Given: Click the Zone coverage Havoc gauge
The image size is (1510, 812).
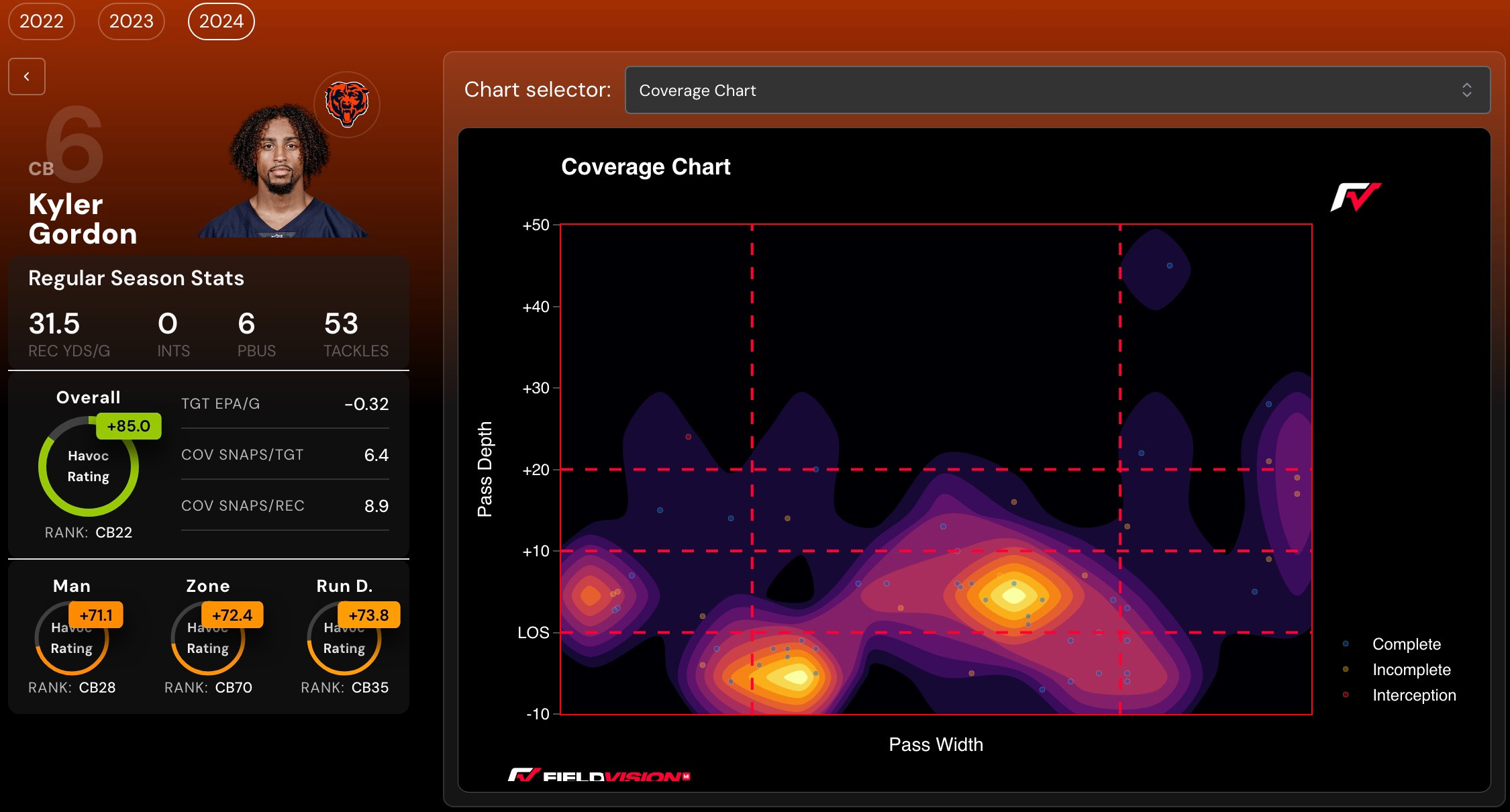Looking at the screenshot, I should click(x=208, y=638).
